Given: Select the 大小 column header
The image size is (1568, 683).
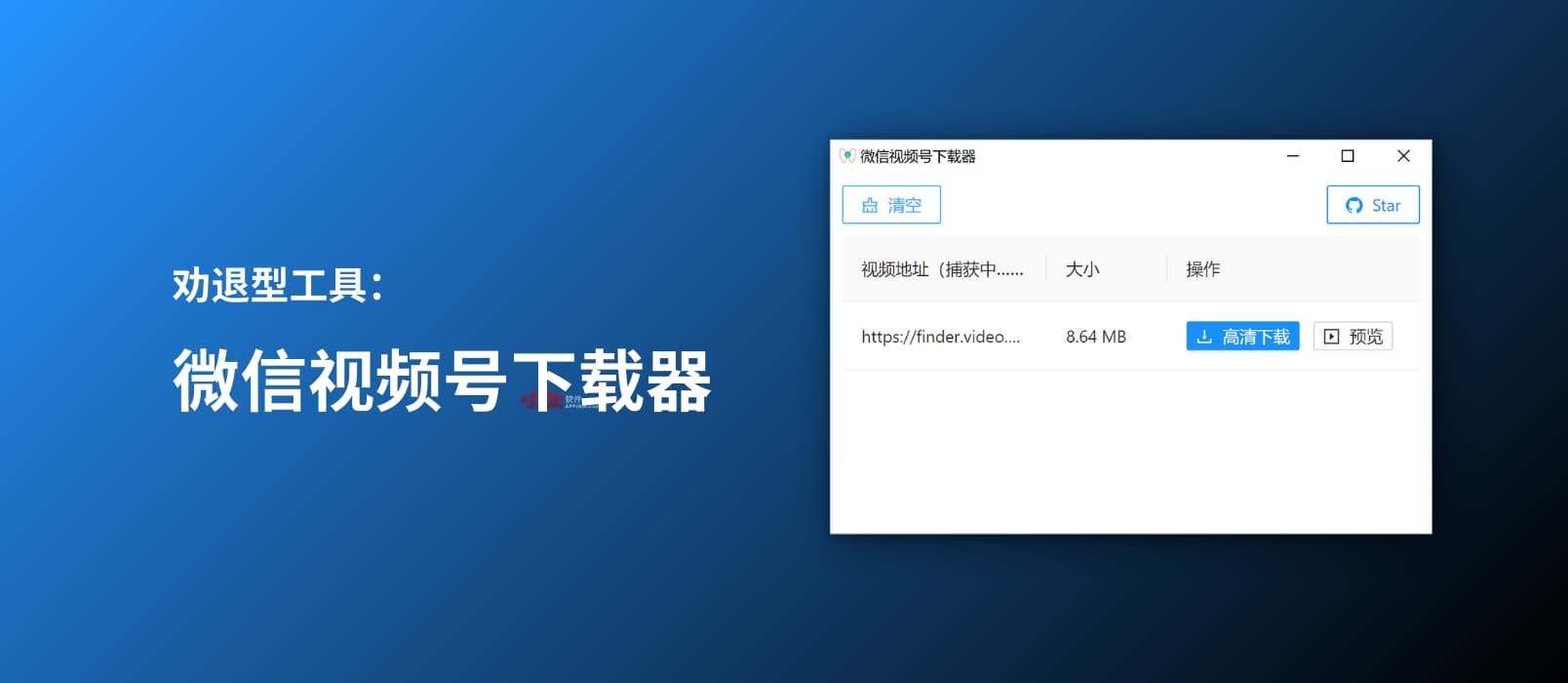Looking at the screenshot, I should point(1106,269).
